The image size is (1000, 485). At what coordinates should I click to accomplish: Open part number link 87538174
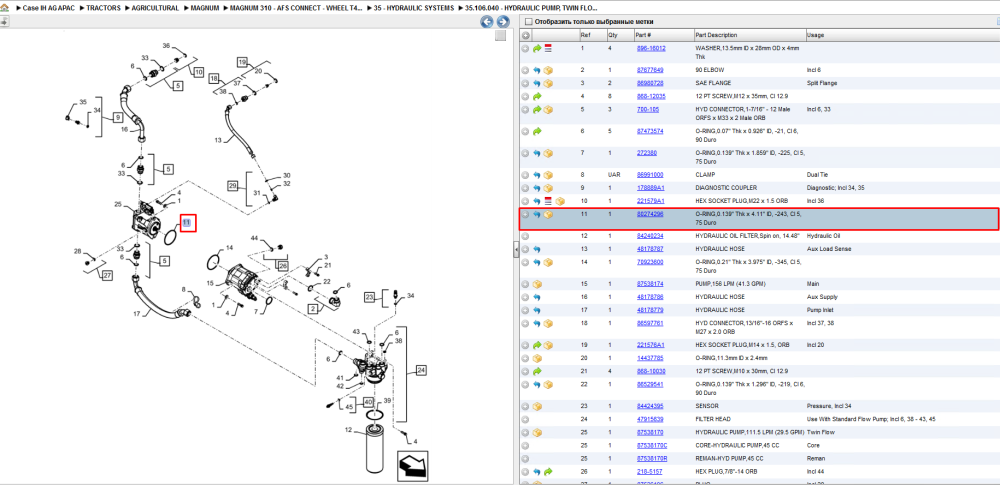pyautogui.click(x=650, y=284)
